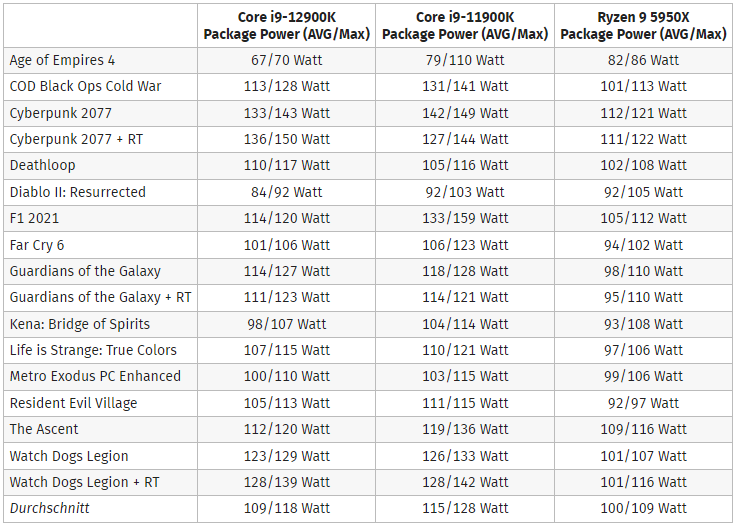The height and width of the screenshot is (528, 734).
Task: Click the Ryzen 9 5950X column header
Action: 643,26
